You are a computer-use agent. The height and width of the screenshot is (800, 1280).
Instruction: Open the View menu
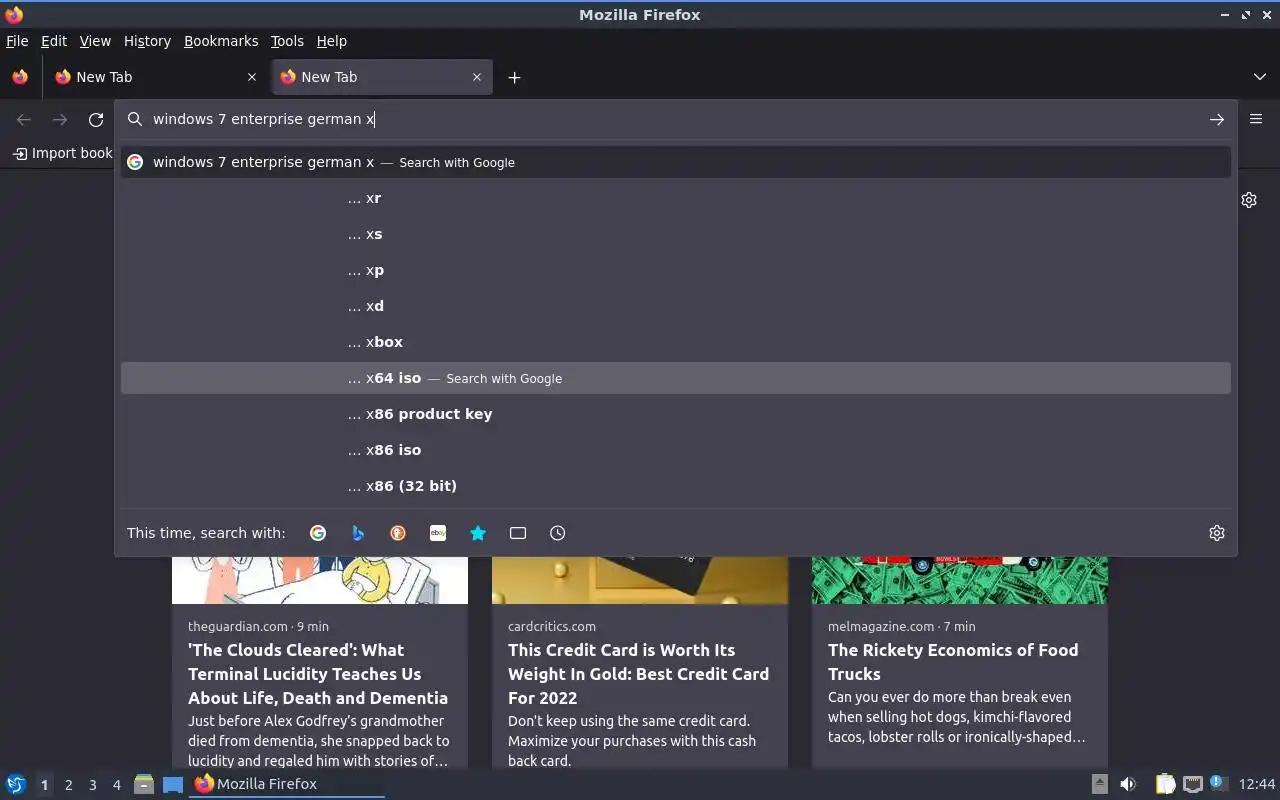[x=95, y=41]
